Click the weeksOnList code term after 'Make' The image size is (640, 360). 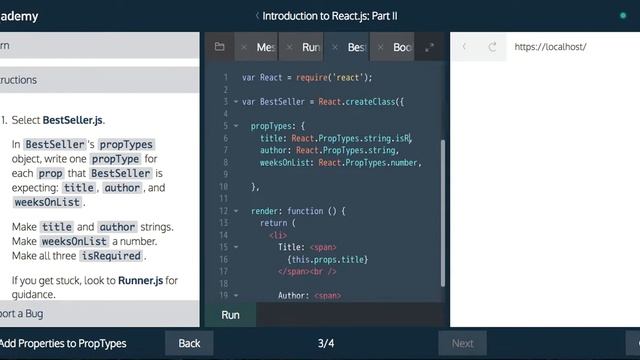click(74, 241)
